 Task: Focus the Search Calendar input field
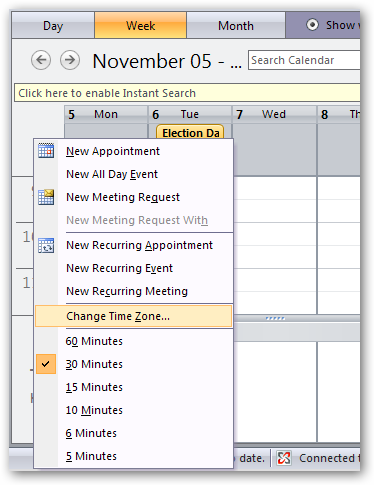pos(304,60)
